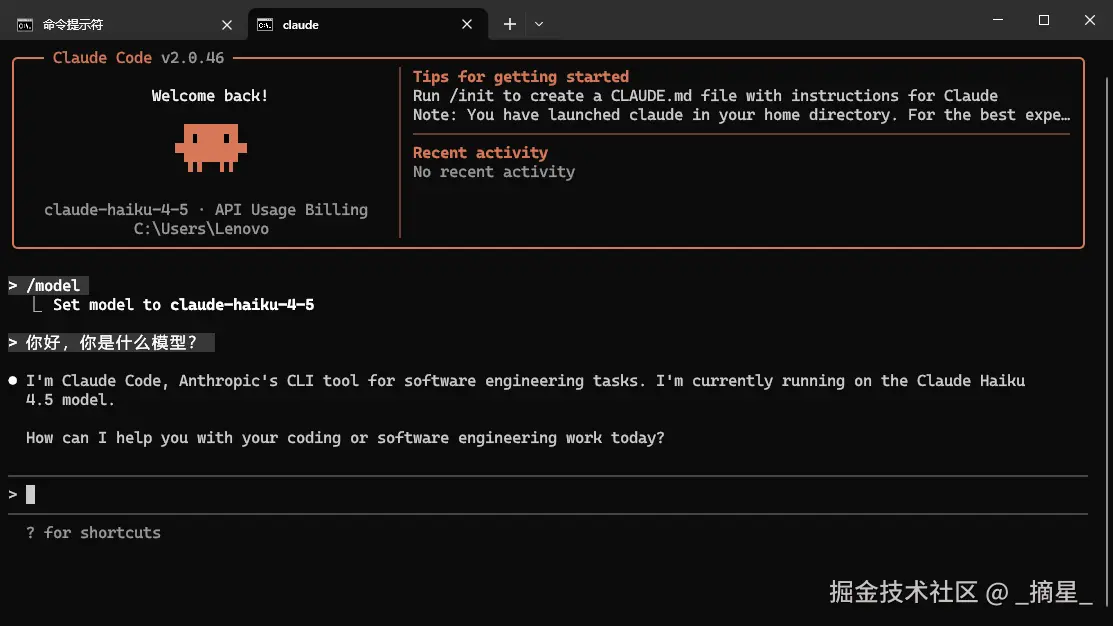Screen dimensions: 1113x626
Task: Click the terminal icon on the 命令提示符 tab
Action: pos(25,24)
